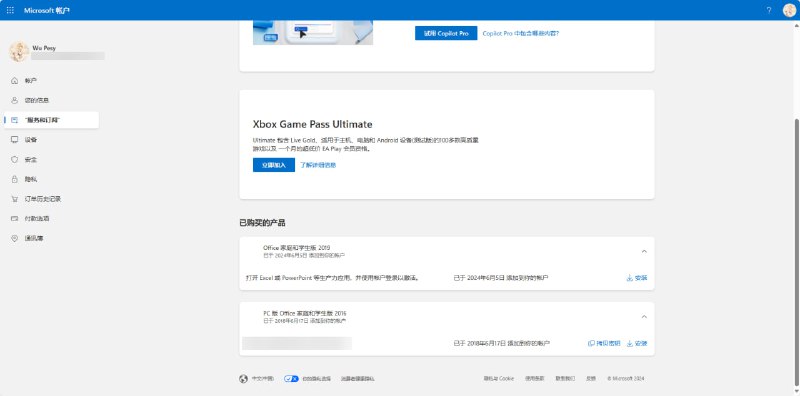Open 付款选项 with the card icon
The width and height of the screenshot is (800, 396).
(51, 218)
